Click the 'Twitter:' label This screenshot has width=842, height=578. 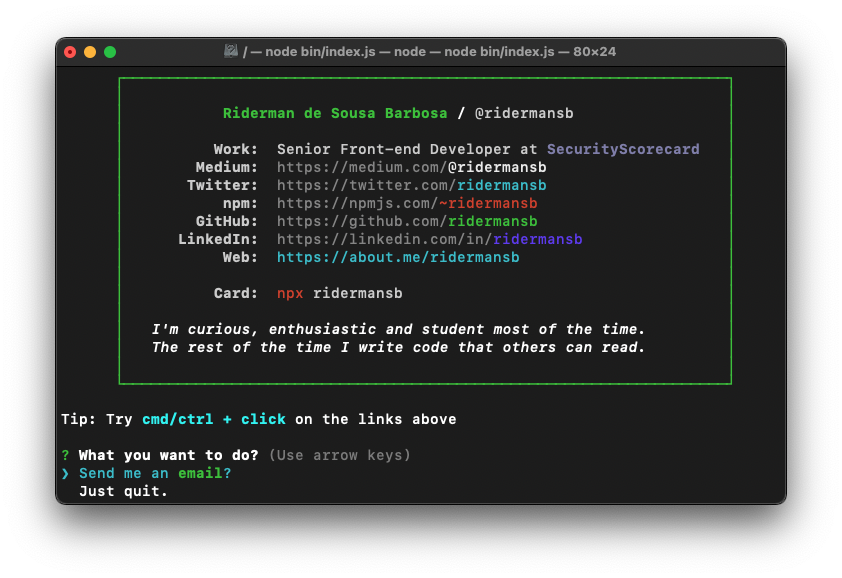(222, 185)
